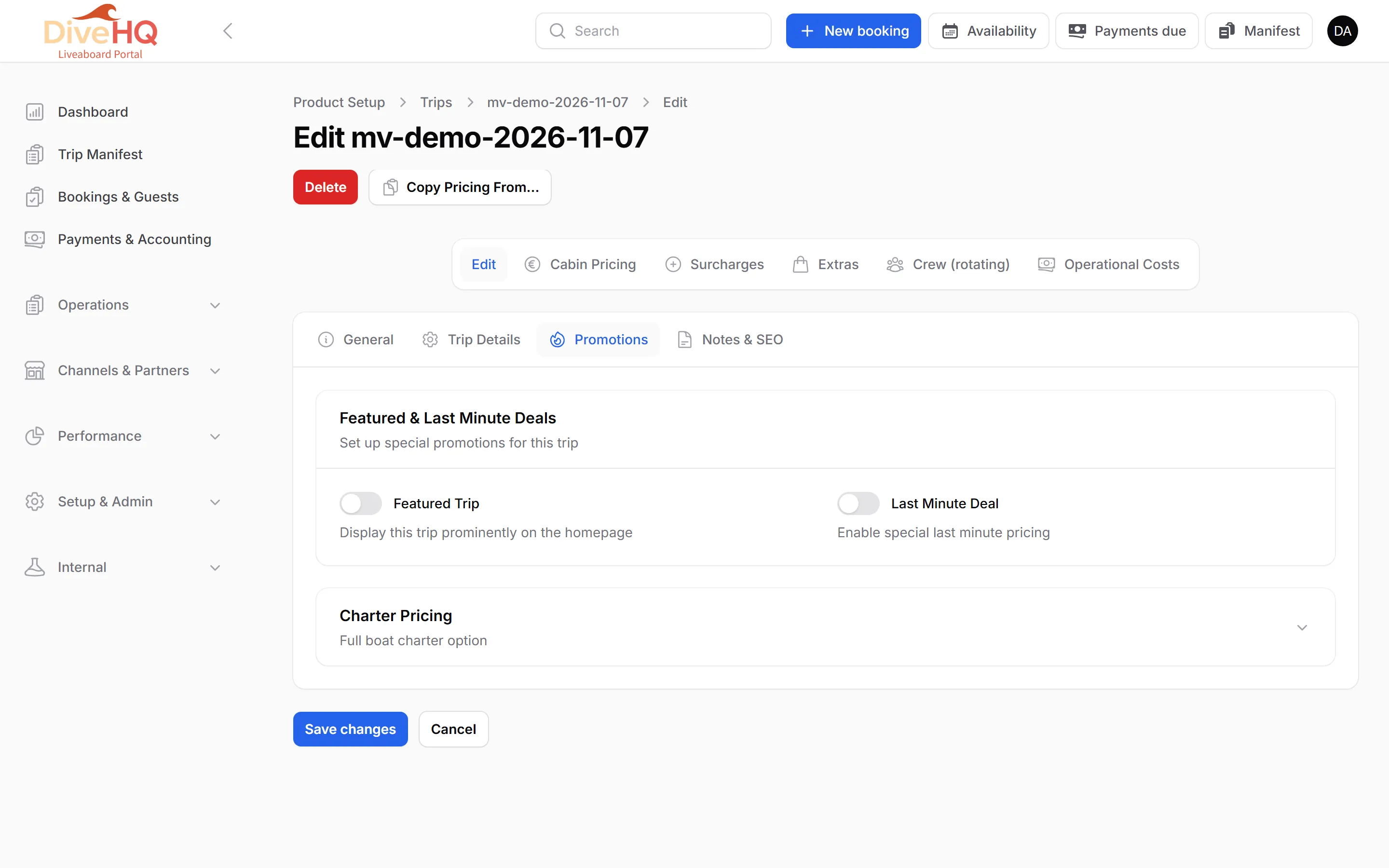Click the Payments & Accounting cash icon
Screen dimensions: 1389x868
(x=34, y=239)
